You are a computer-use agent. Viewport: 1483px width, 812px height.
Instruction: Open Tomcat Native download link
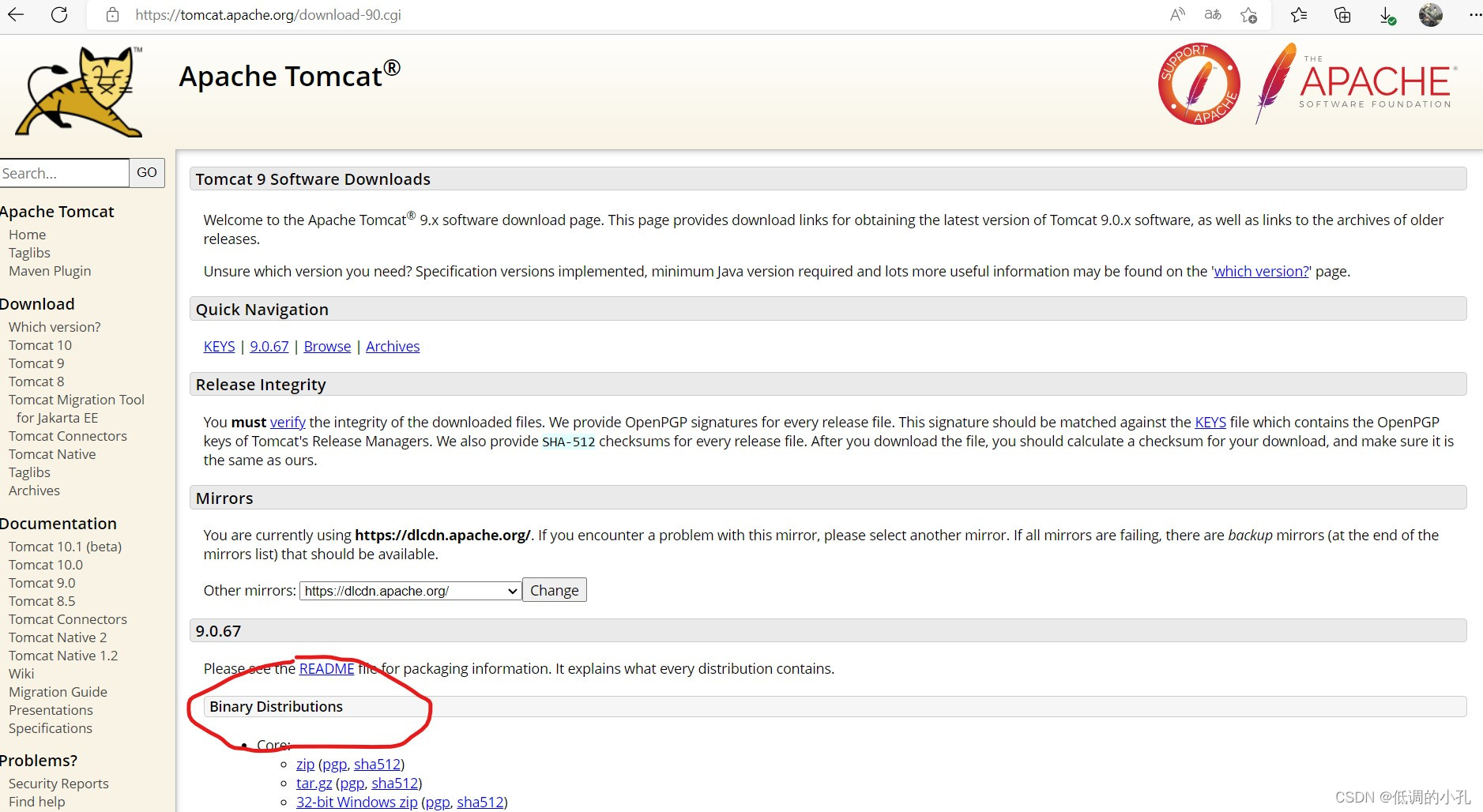52,454
